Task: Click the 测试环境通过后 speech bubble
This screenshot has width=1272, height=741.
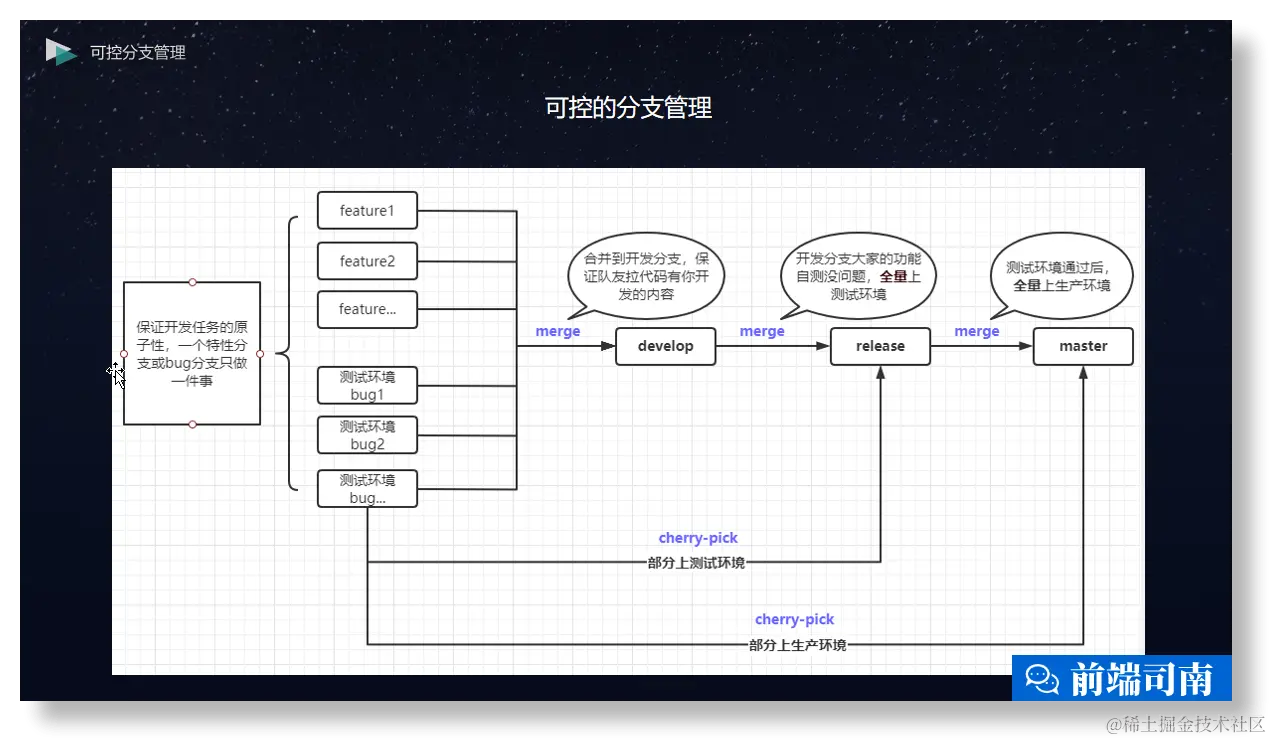Action: click(1064, 274)
